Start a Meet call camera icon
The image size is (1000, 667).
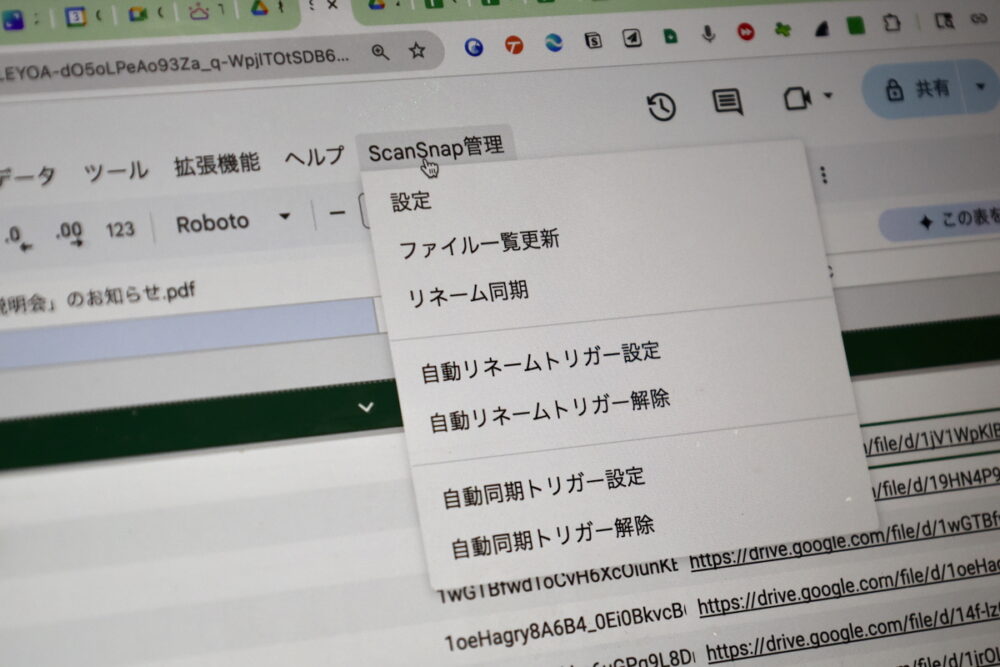[796, 98]
